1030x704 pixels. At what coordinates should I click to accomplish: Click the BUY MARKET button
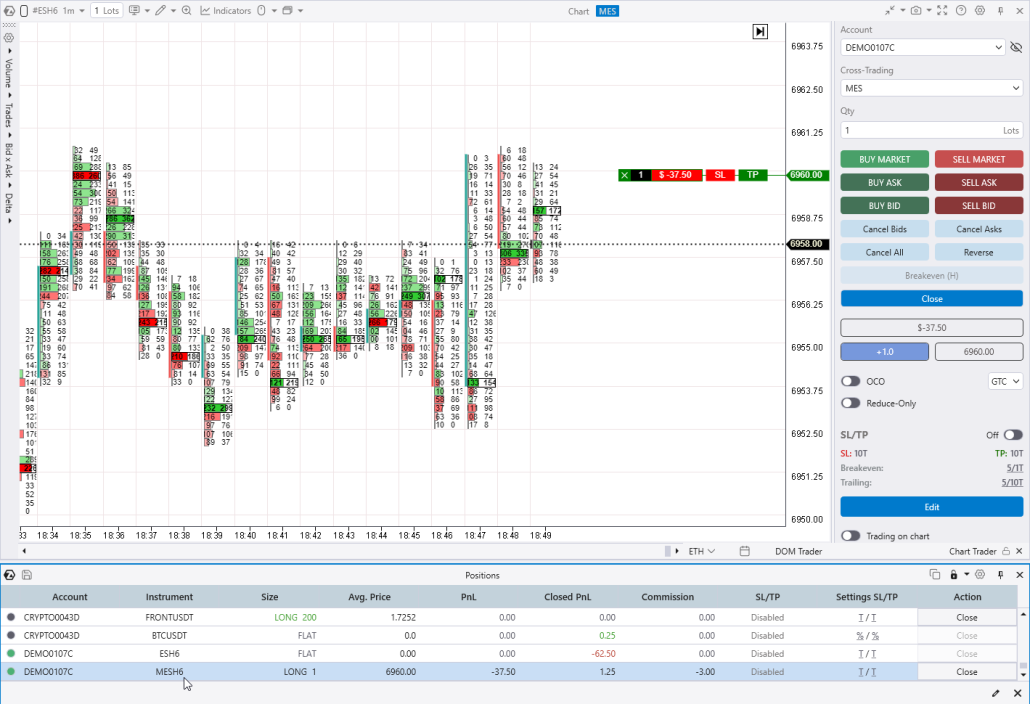(x=884, y=159)
